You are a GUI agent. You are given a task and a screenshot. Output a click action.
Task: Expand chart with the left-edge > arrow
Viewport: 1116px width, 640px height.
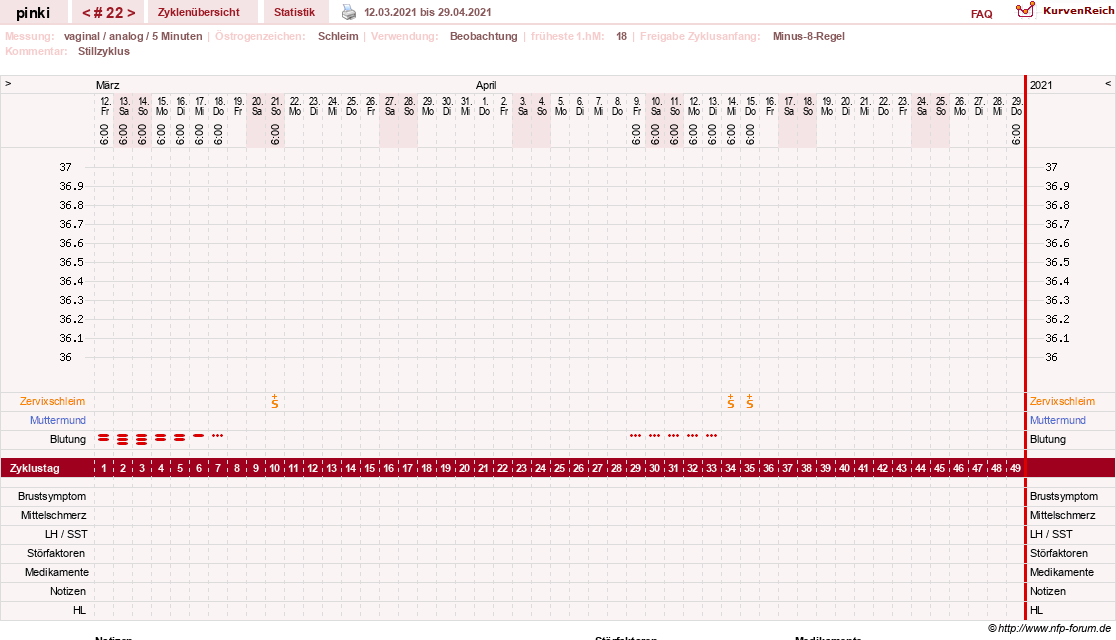click(x=8, y=83)
